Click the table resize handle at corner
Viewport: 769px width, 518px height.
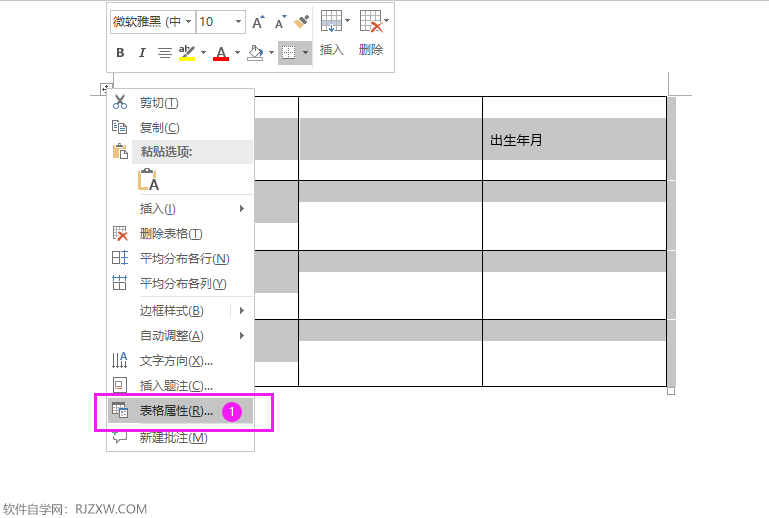(x=671, y=391)
